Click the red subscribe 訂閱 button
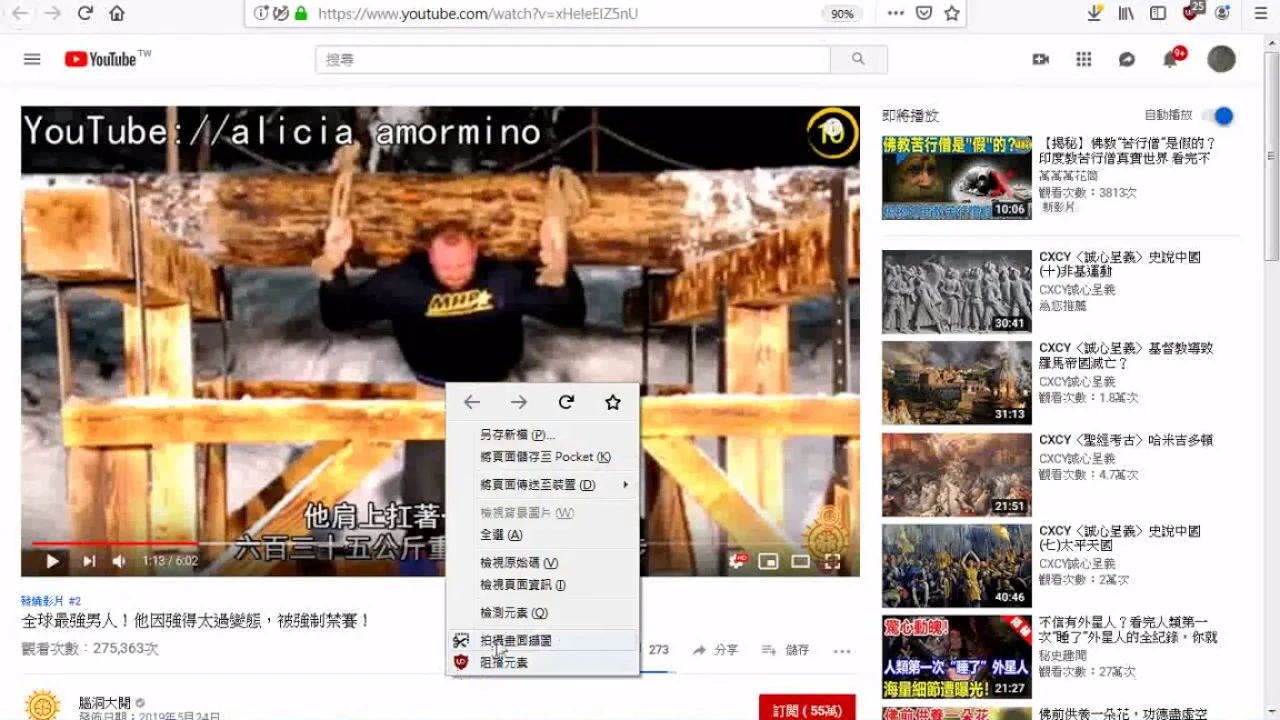 click(x=807, y=709)
